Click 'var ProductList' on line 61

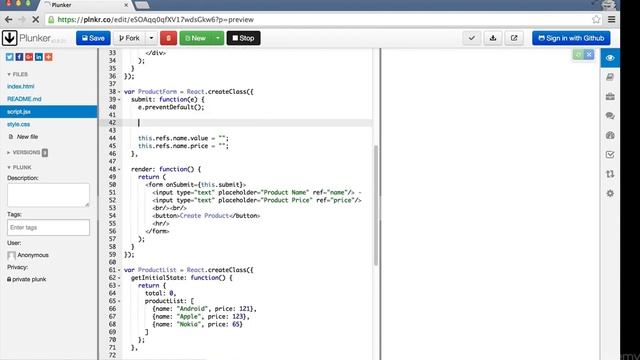coord(150,270)
